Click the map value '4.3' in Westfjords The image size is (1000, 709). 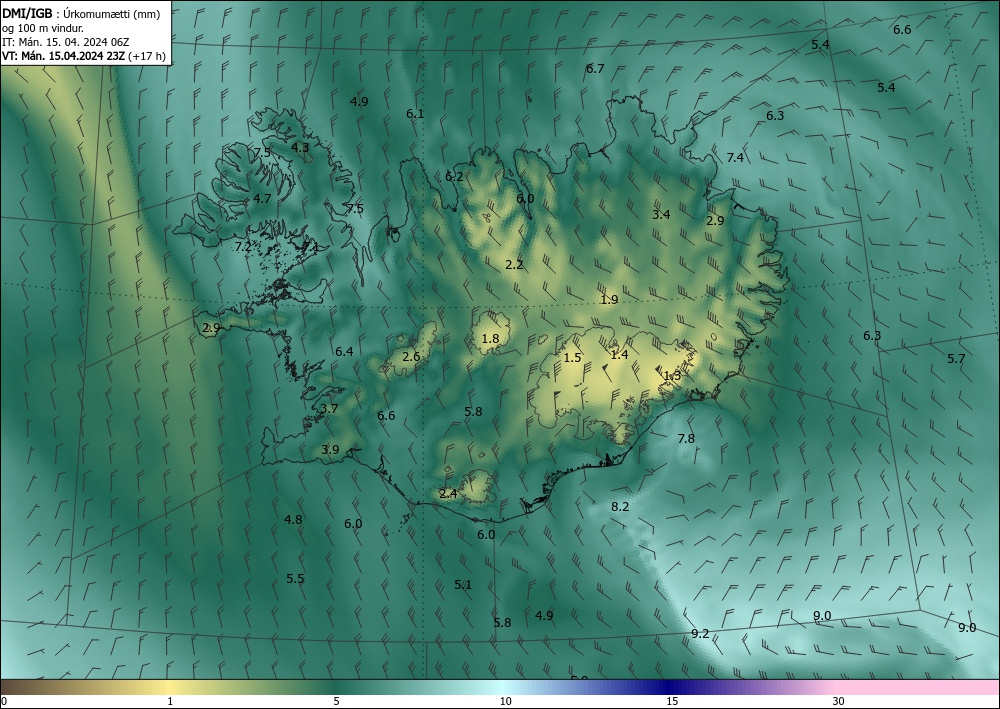point(300,147)
